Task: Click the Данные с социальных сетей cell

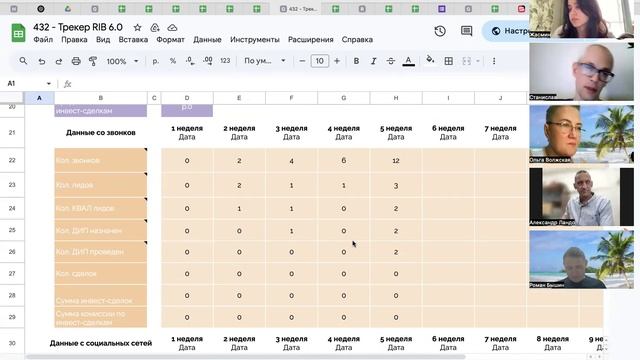Action: (100, 343)
